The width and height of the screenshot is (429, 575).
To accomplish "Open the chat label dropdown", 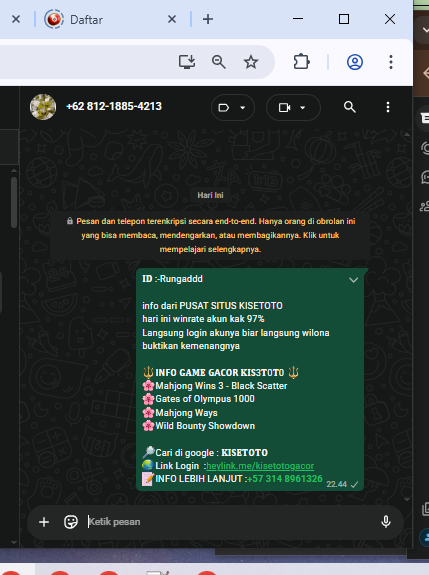I will coord(233,107).
